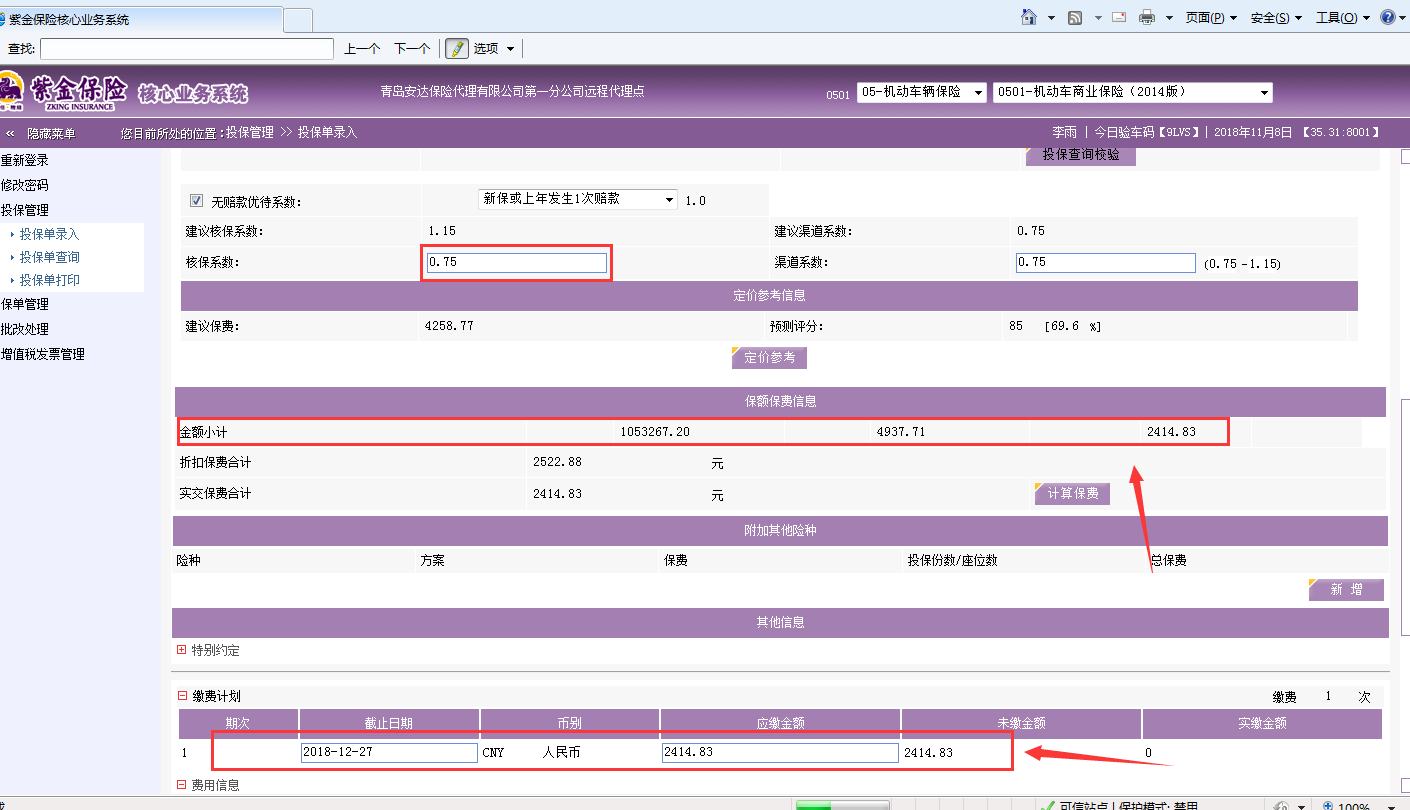Expand the 特别约定 section

coord(182,650)
